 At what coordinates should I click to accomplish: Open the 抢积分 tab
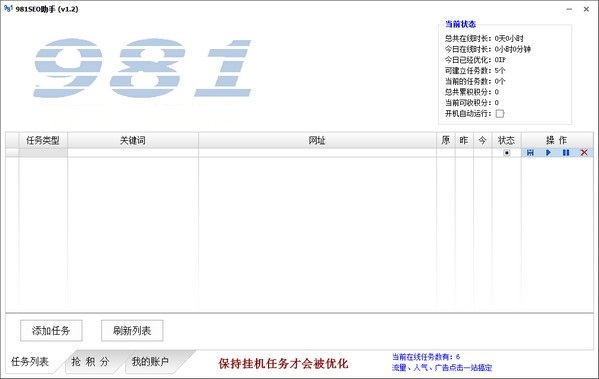click(x=91, y=361)
